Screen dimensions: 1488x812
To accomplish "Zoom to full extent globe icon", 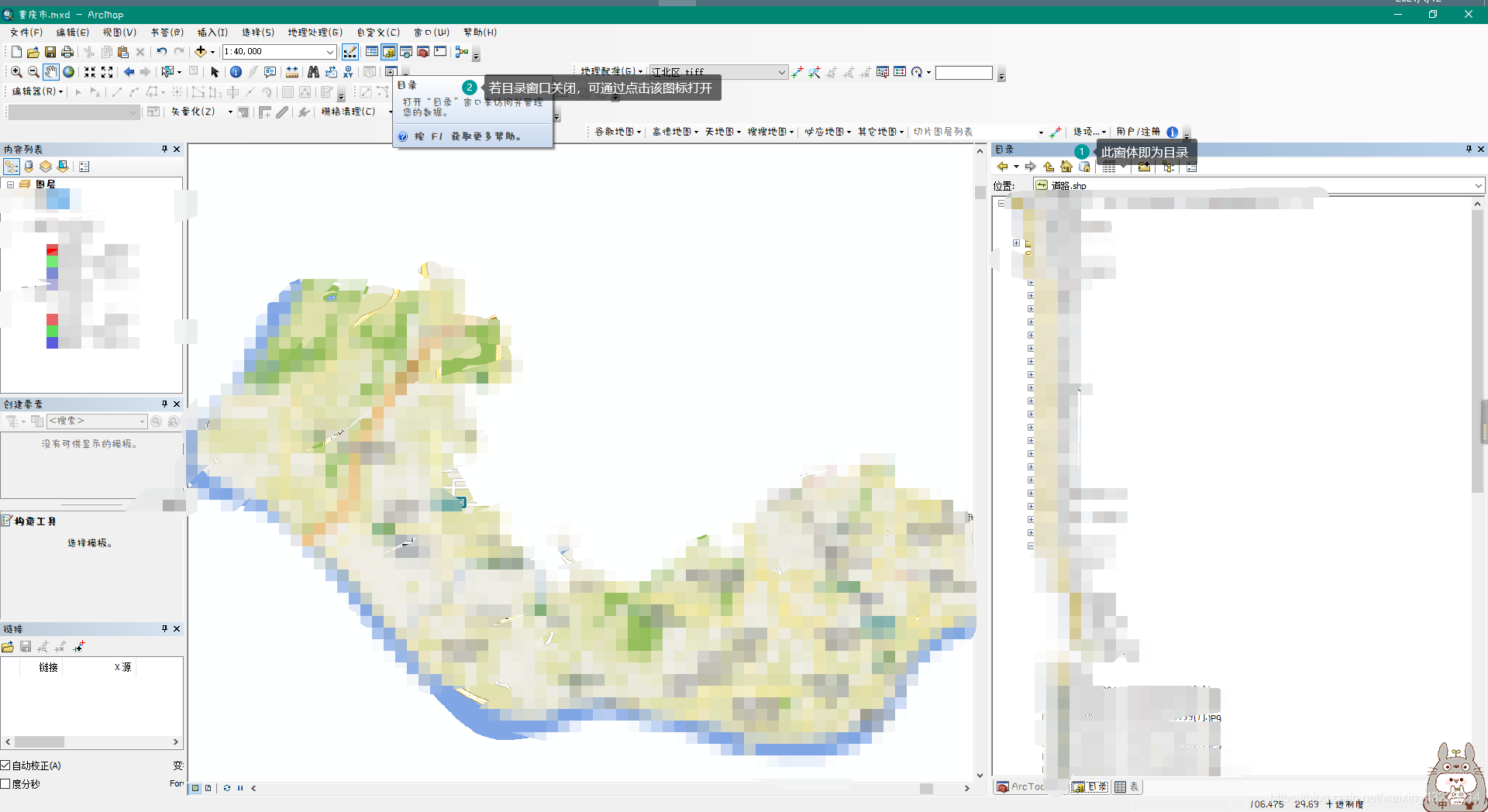I will [69, 72].
